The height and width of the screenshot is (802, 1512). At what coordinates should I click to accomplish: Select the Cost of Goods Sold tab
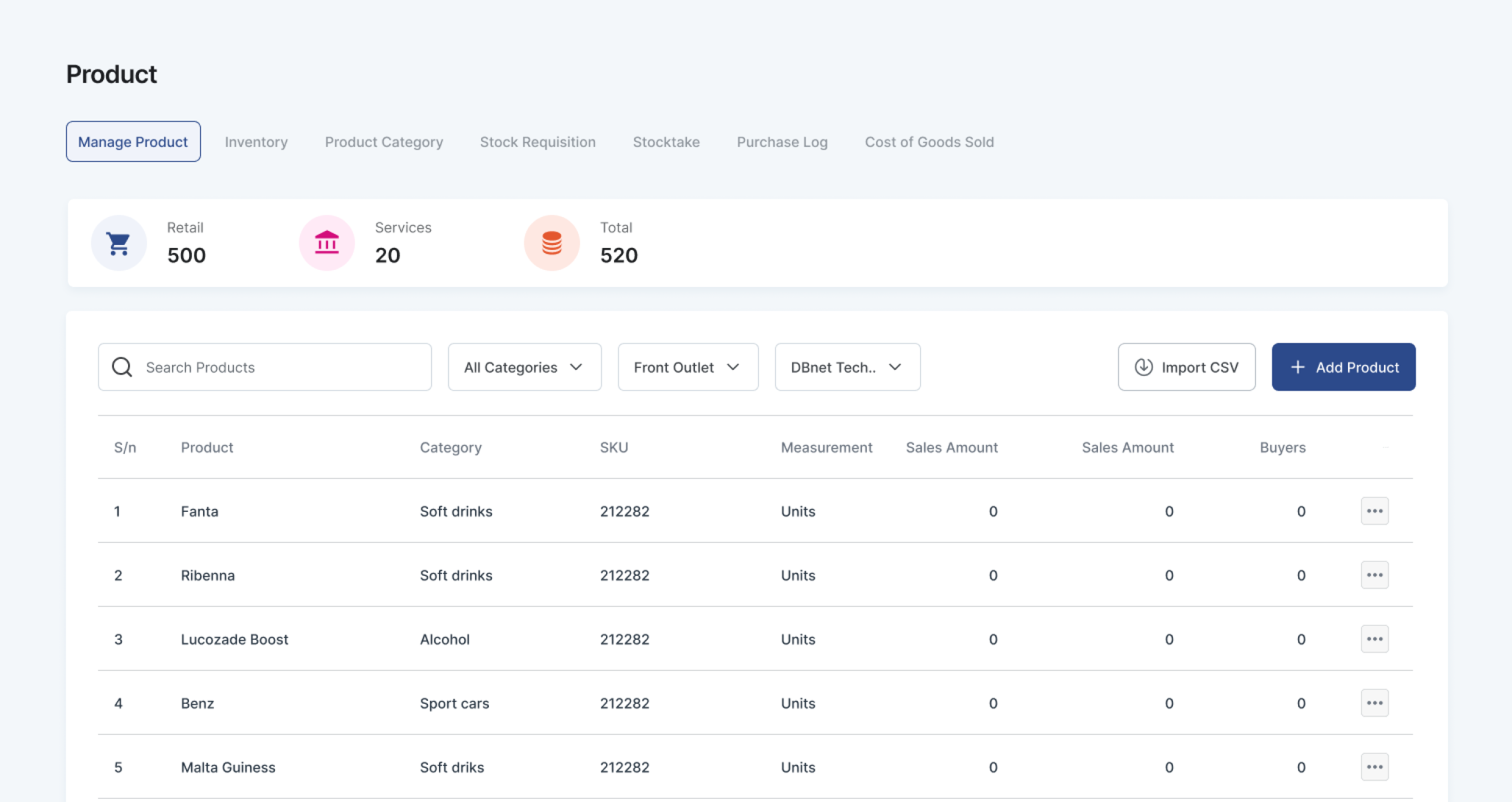[x=929, y=142]
